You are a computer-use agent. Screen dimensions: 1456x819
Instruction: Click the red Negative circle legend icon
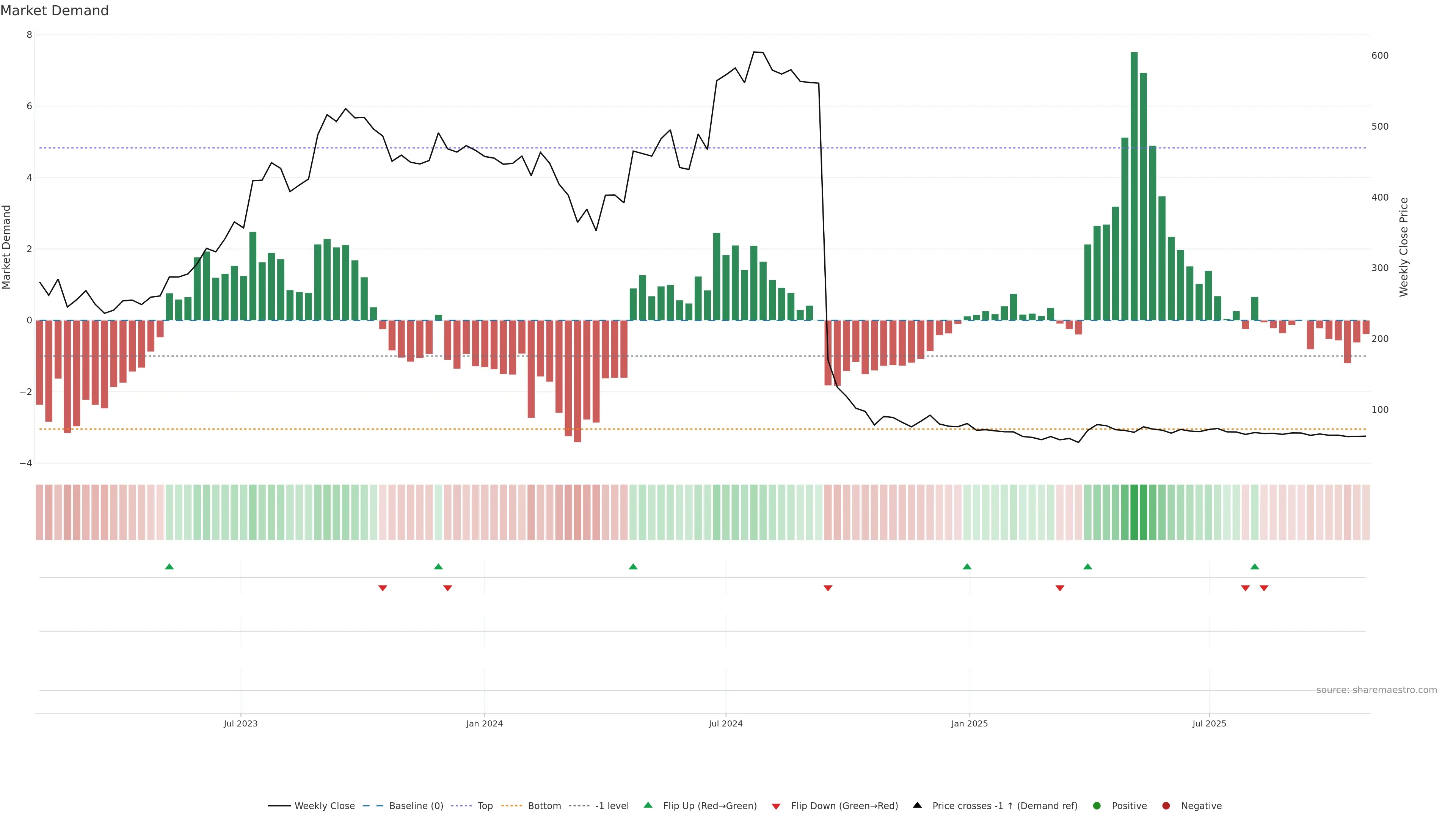click(x=1166, y=806)
